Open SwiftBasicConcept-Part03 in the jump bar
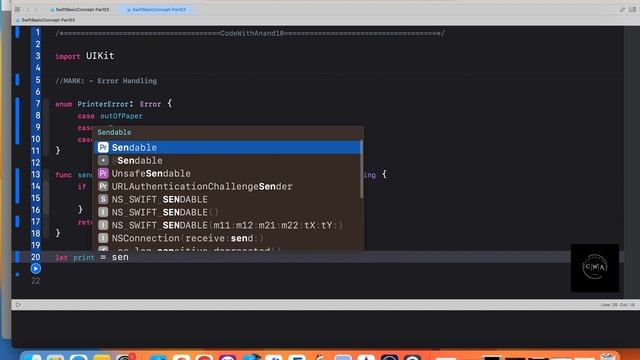Screen dimensions: 640x360 point(45,20)
